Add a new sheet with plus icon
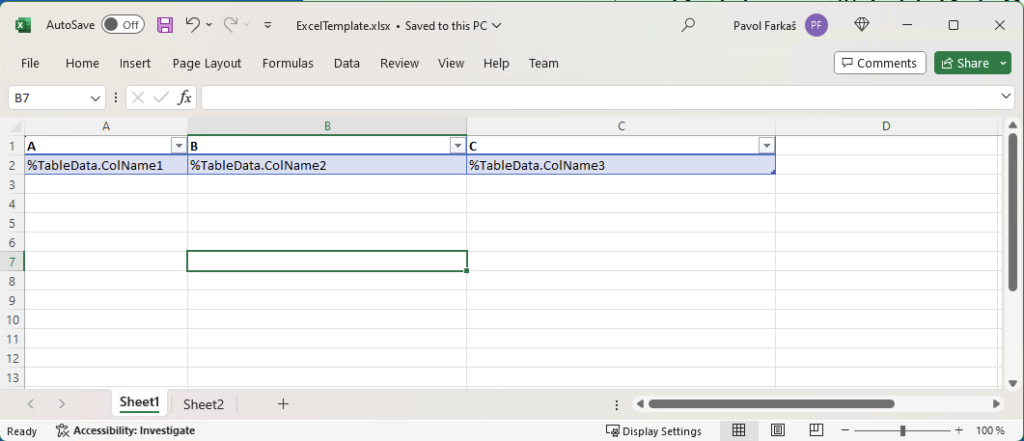1024x441 pixels. (x=283, y=404)
